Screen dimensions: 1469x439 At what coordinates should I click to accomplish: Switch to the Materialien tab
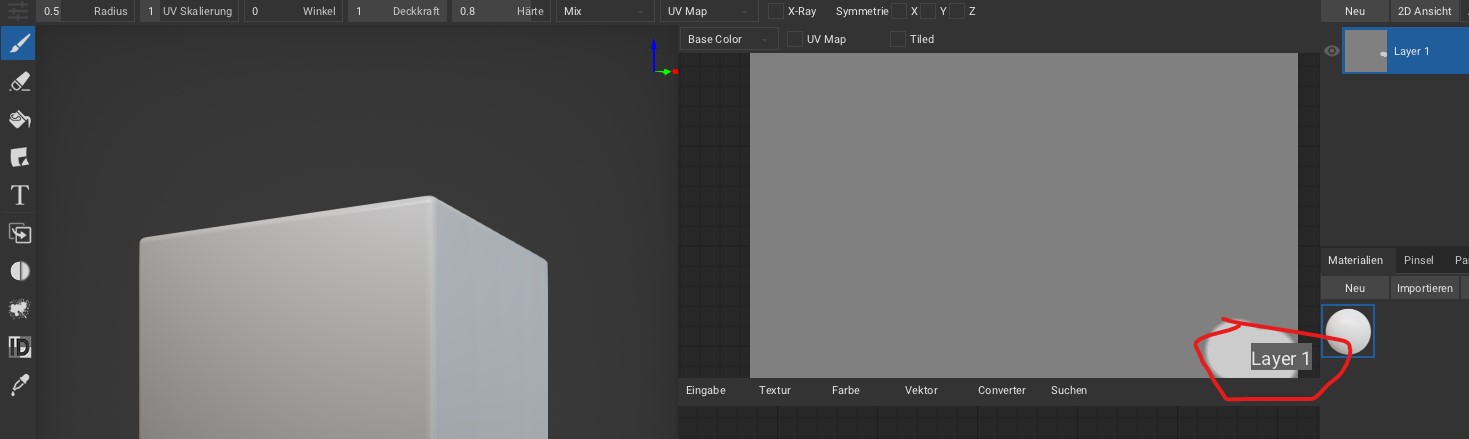point(1355,260)
